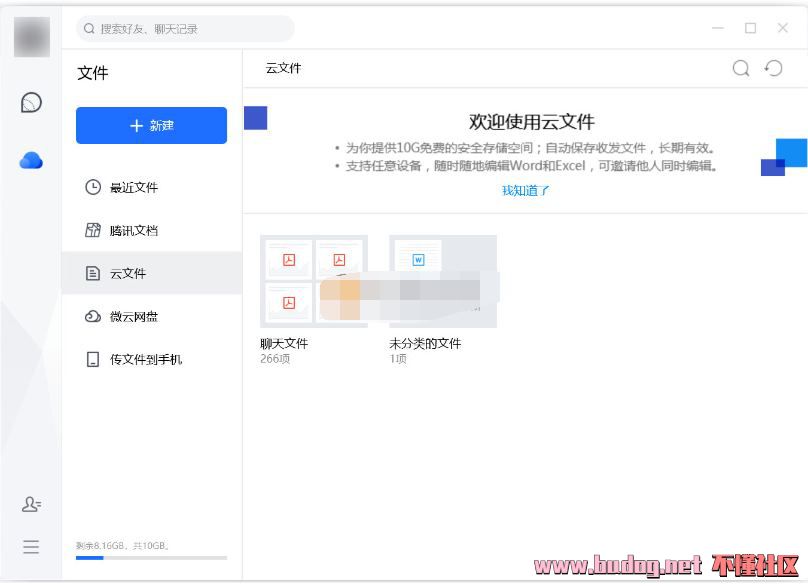Select the blue cloud files icon

(x=31, y=161)
